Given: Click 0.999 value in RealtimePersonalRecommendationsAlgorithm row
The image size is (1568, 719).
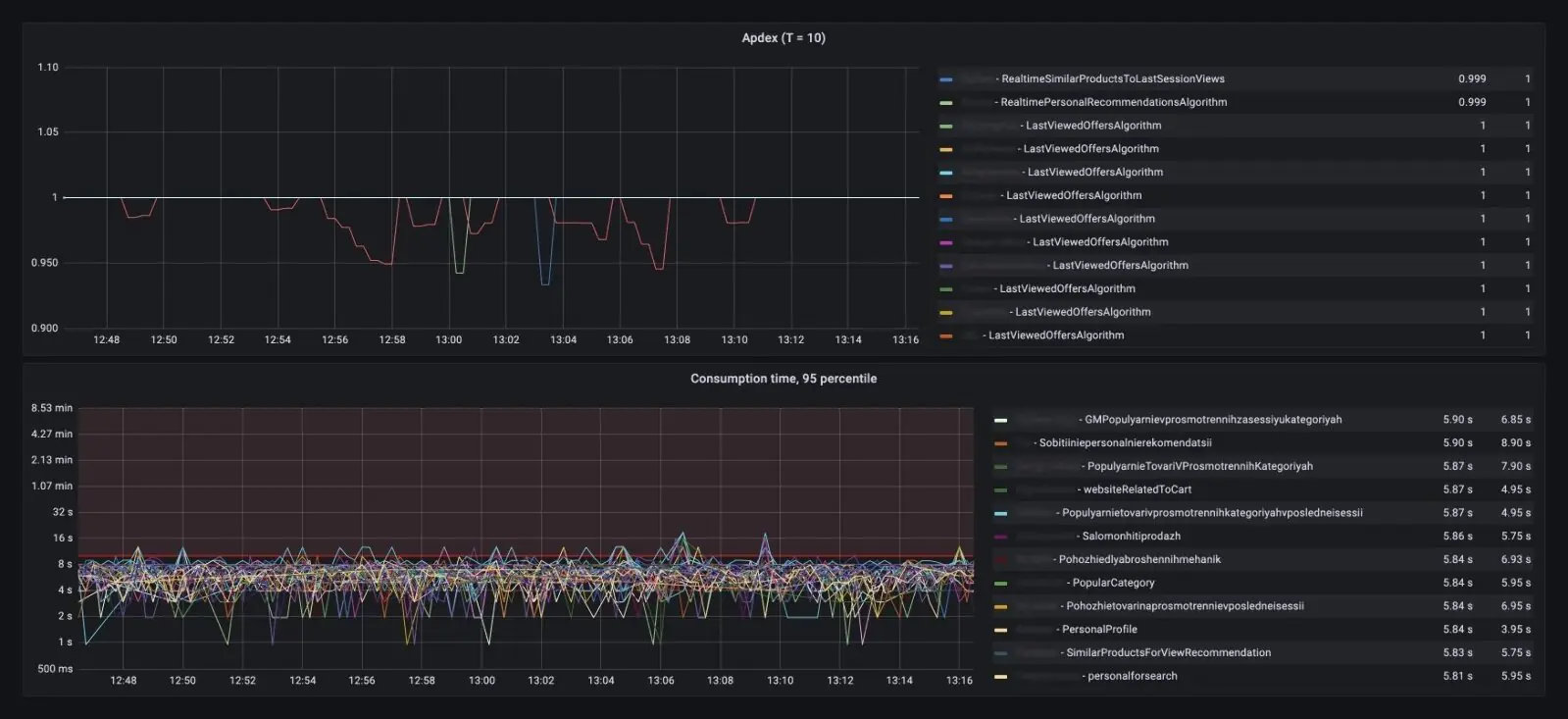Looking at the screenshot, I should pos(1472,102).
